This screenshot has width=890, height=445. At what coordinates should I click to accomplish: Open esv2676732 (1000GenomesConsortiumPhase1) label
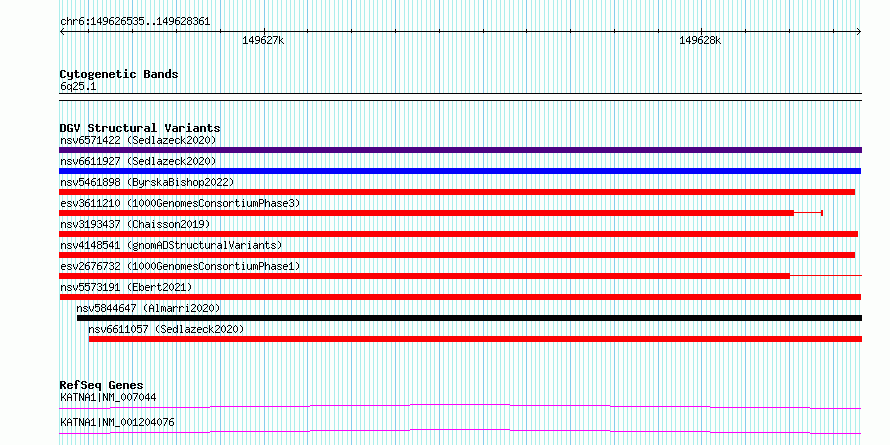pyautogui.click(x=180, y=266)
